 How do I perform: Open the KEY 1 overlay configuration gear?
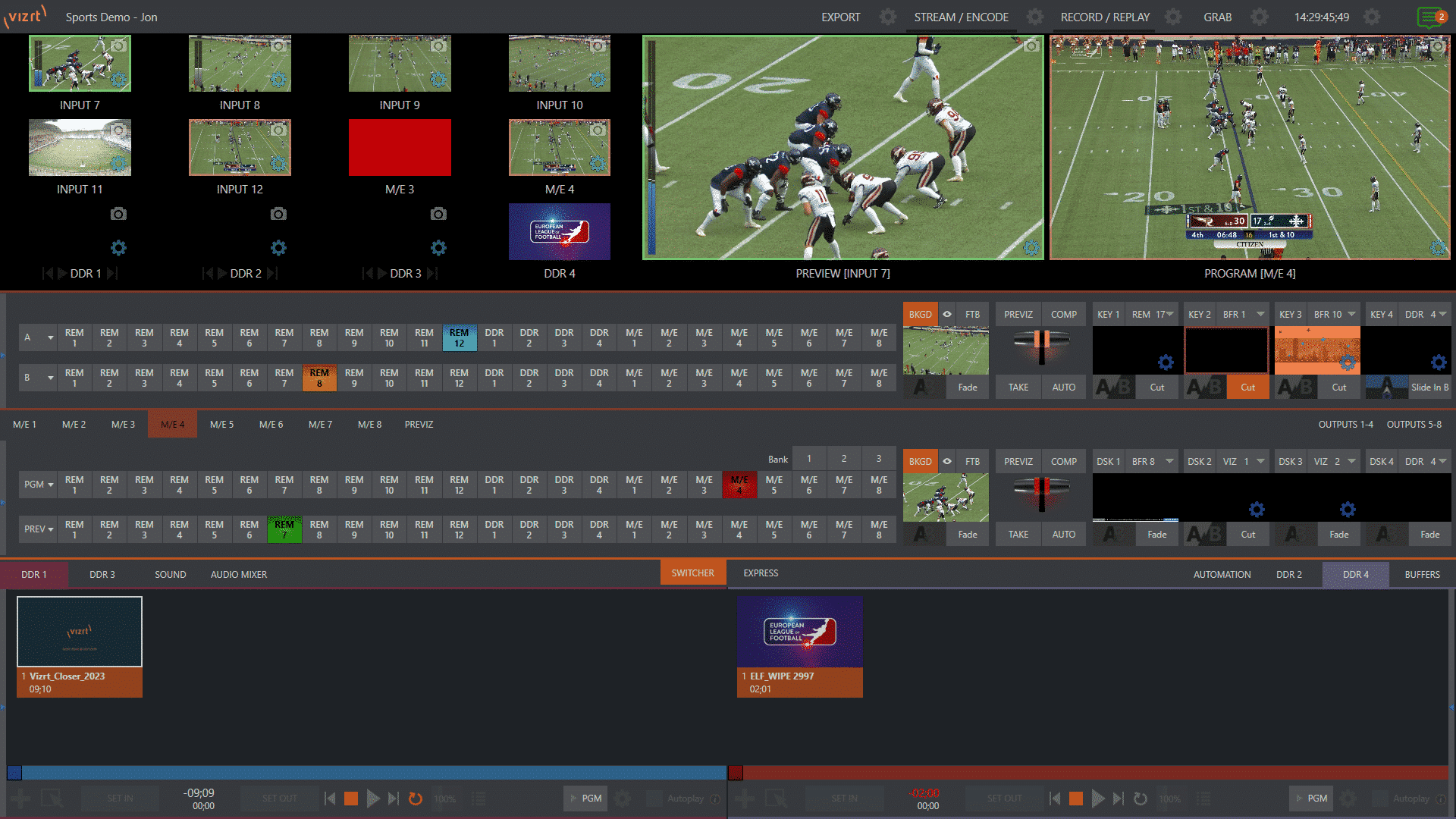click(x=1166, y=362)
